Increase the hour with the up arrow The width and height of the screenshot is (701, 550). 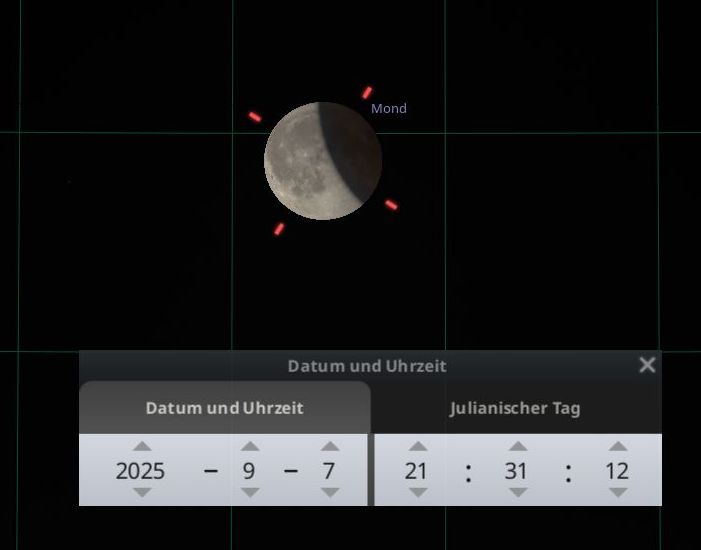(417, 446)
